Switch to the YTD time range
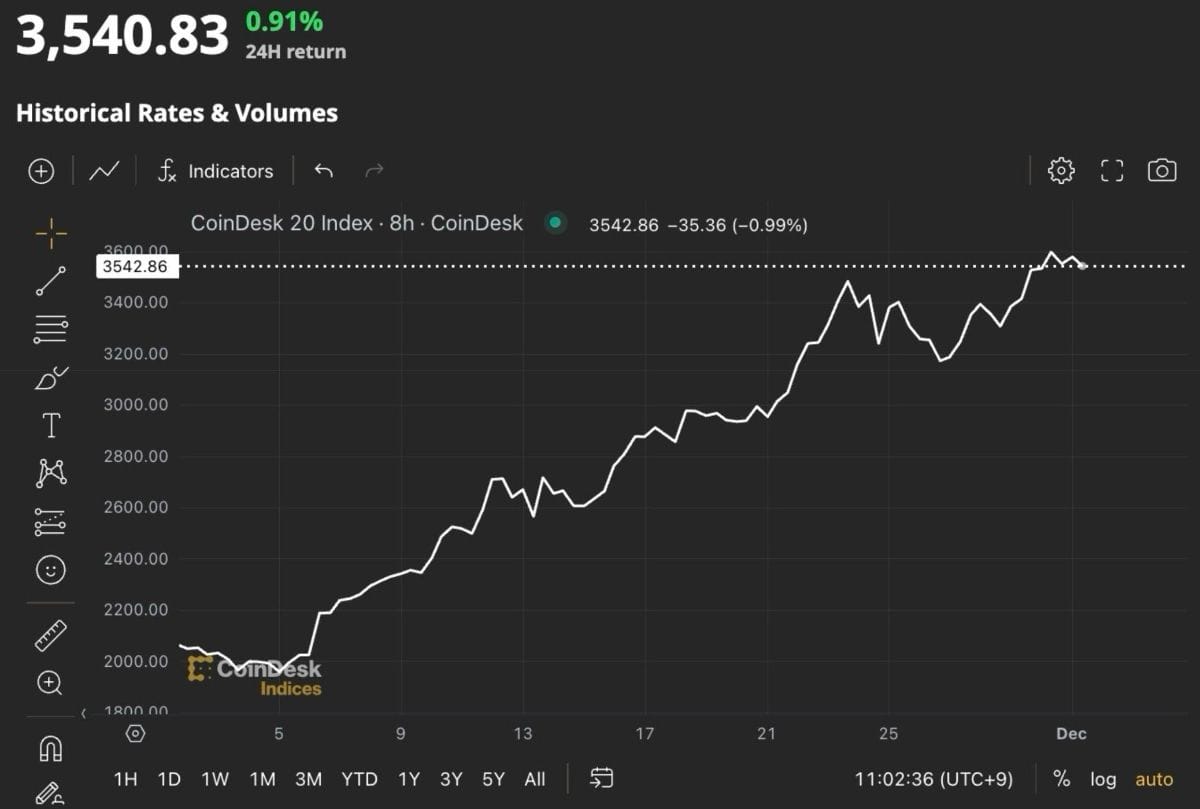 (359, 779)
